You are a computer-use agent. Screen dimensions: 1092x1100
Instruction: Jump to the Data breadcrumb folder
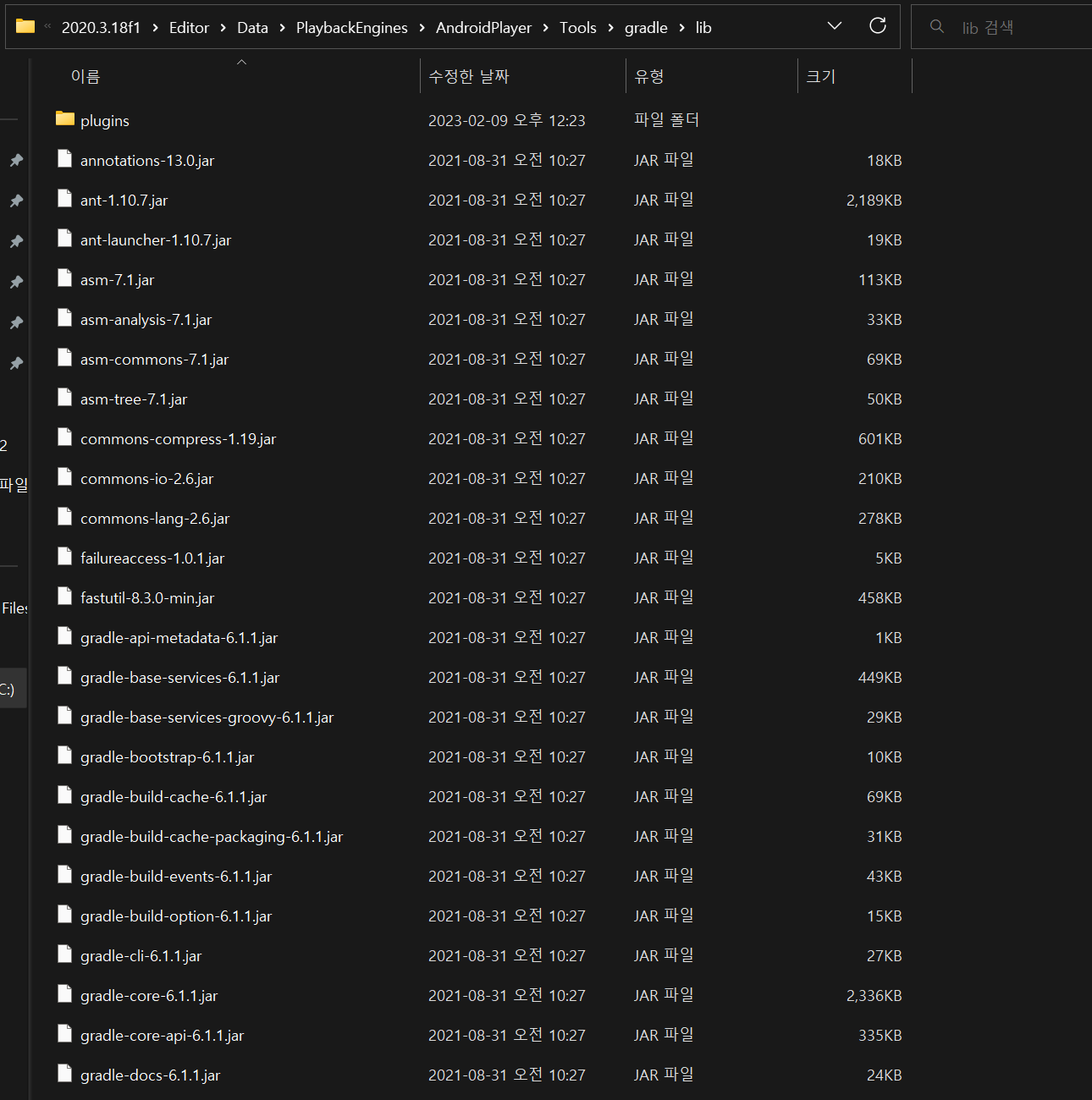[252, 28]
